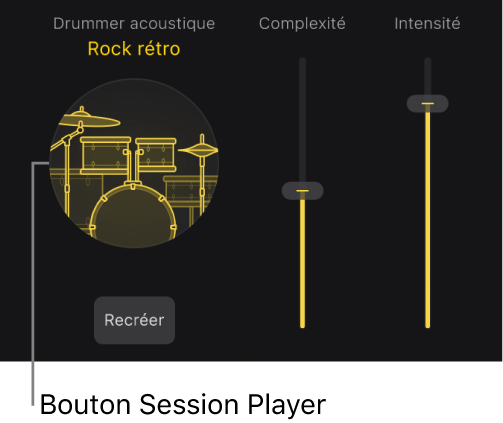Viewport: 503px width, 423px height.
Task: Click the Intensité slider handle
Action: [428, 103]
